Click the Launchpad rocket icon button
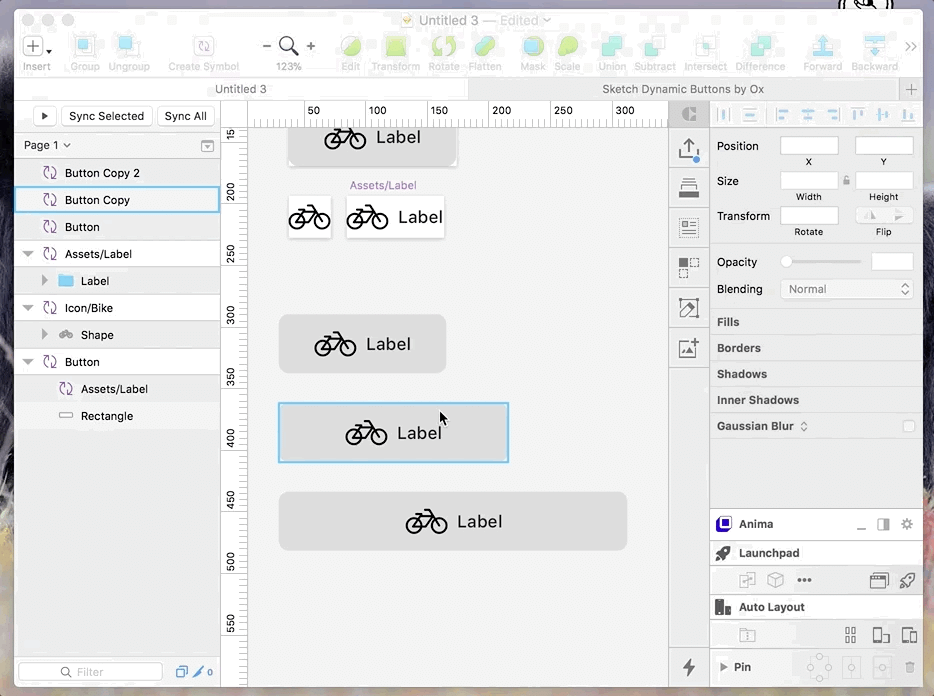 907,580
